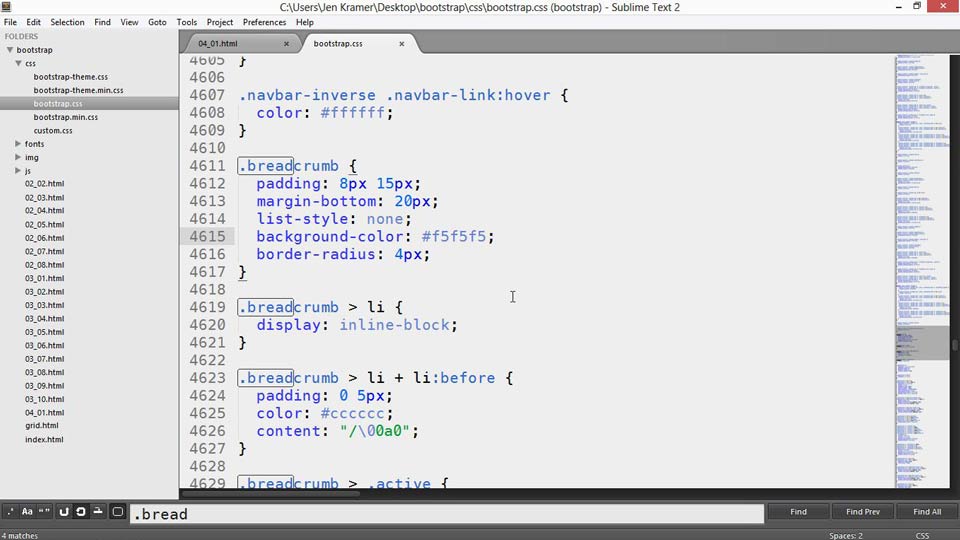Open 04_01.html in sidebar
This screenshot has height=540, width=960.
click(x=44, y=413)
